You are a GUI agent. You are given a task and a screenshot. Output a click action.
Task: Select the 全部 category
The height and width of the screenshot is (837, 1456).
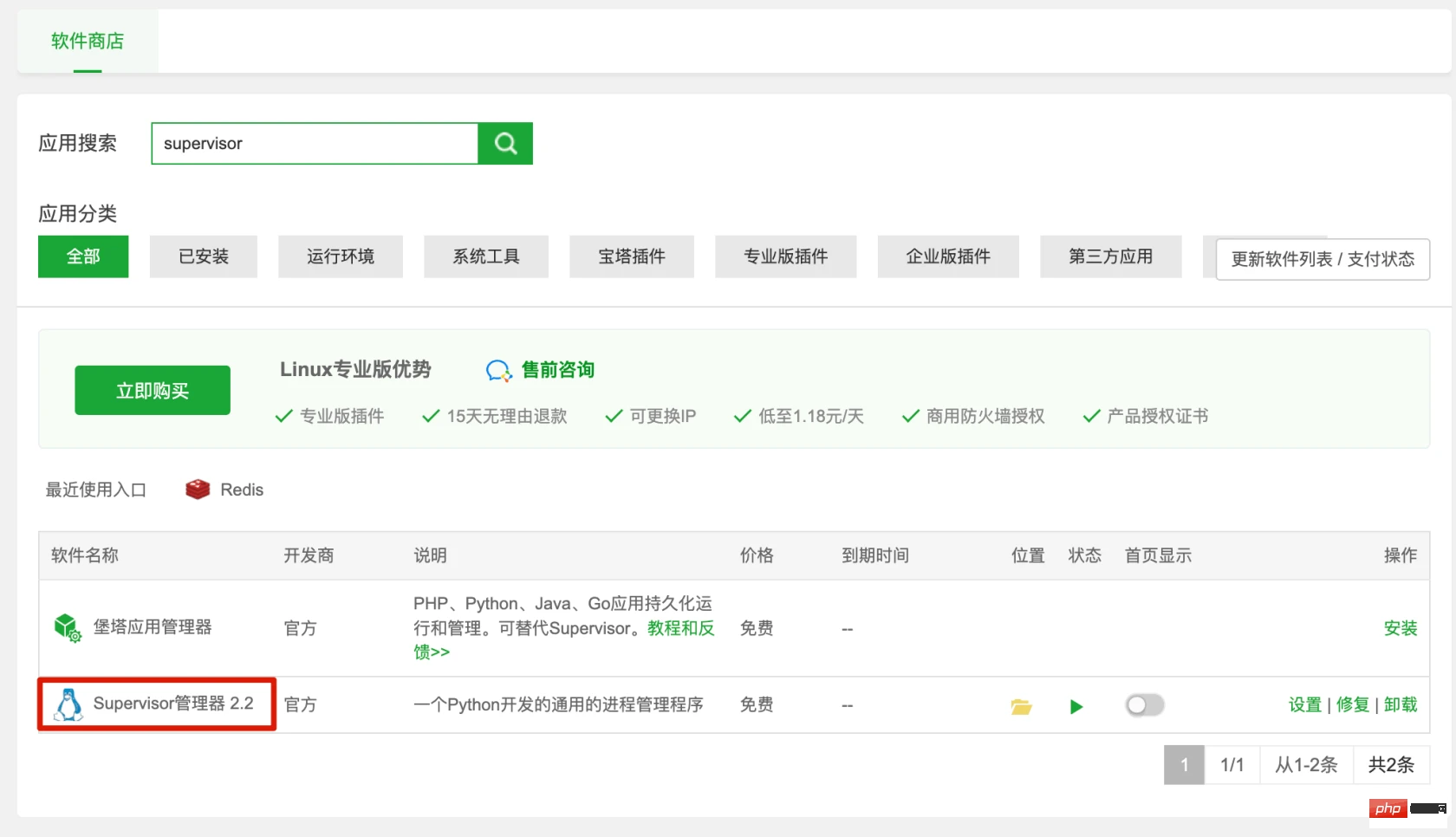[83, 256]
